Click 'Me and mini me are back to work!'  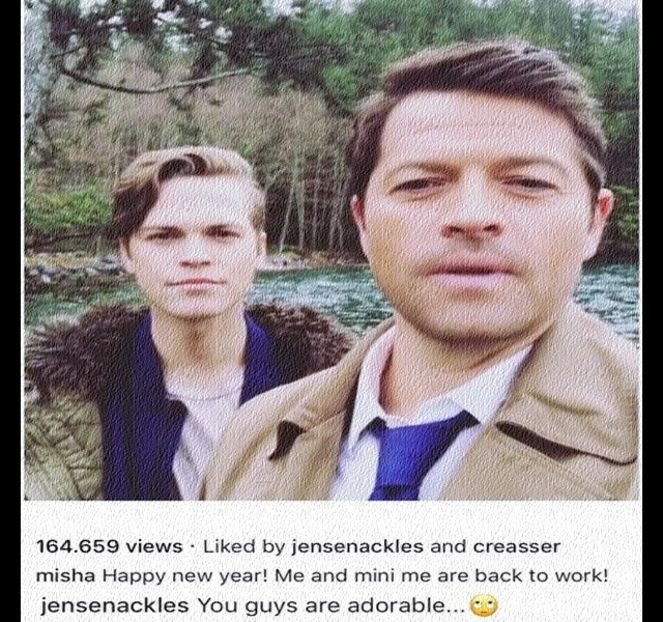coord(441,576)
